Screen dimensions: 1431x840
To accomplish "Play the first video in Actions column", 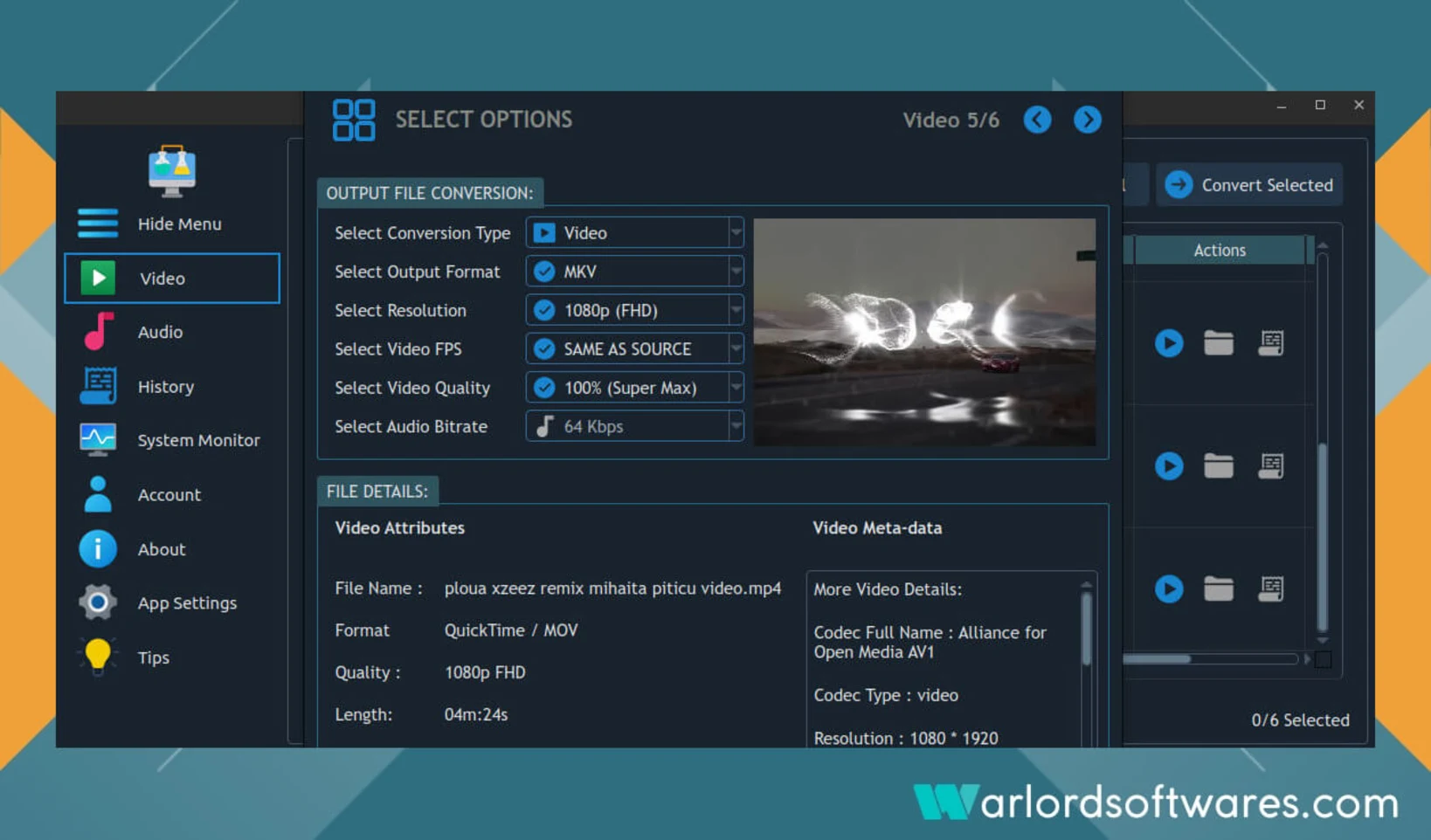I will coord(1168,343).
